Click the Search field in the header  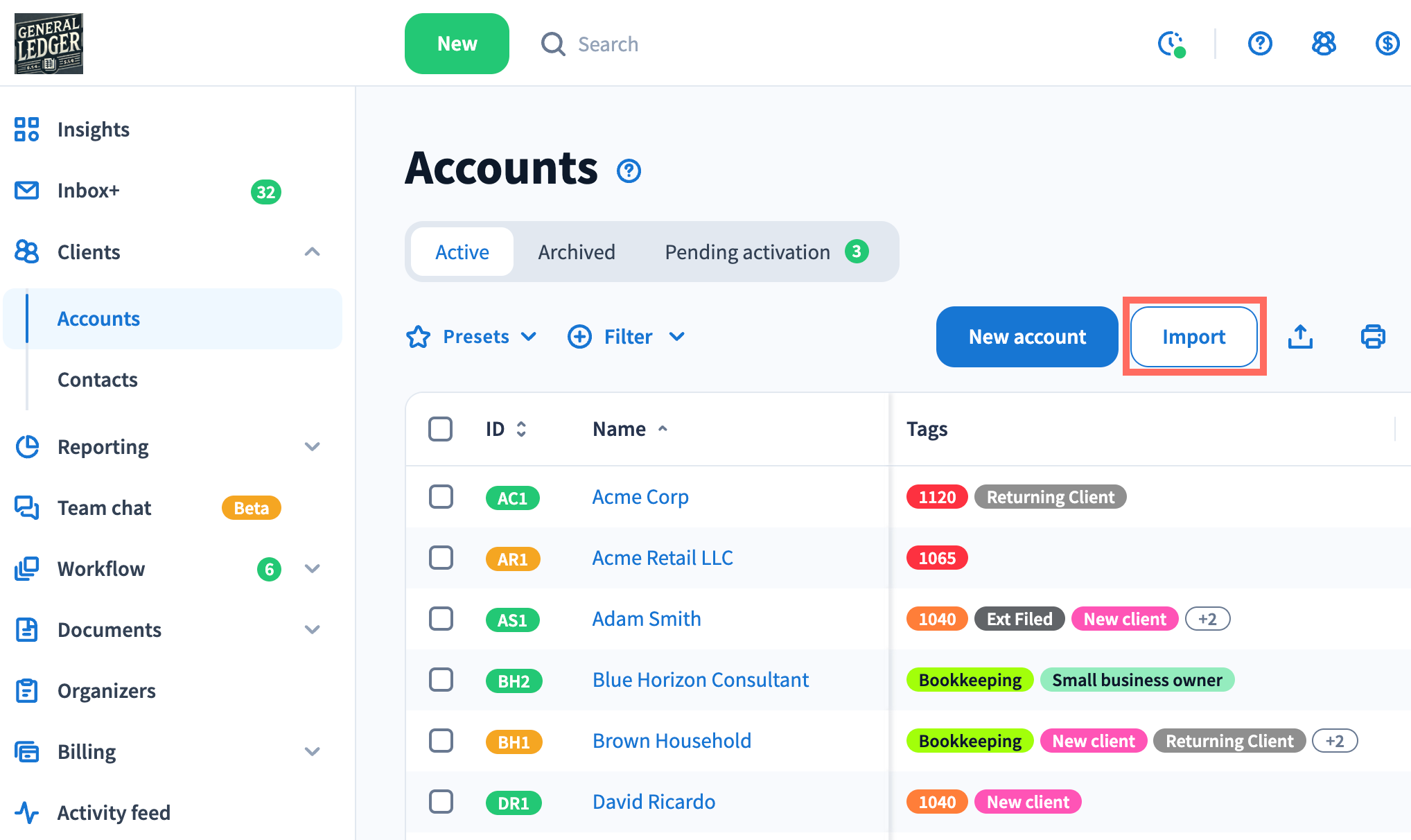tap(608, 44)
